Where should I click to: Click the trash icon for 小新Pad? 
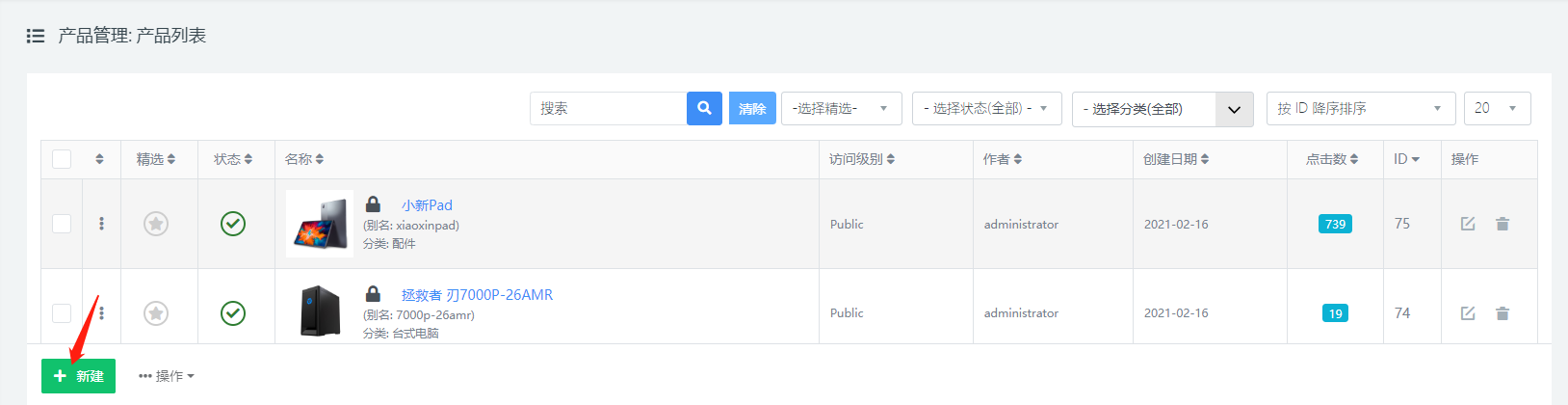[x=1503, y=224]
